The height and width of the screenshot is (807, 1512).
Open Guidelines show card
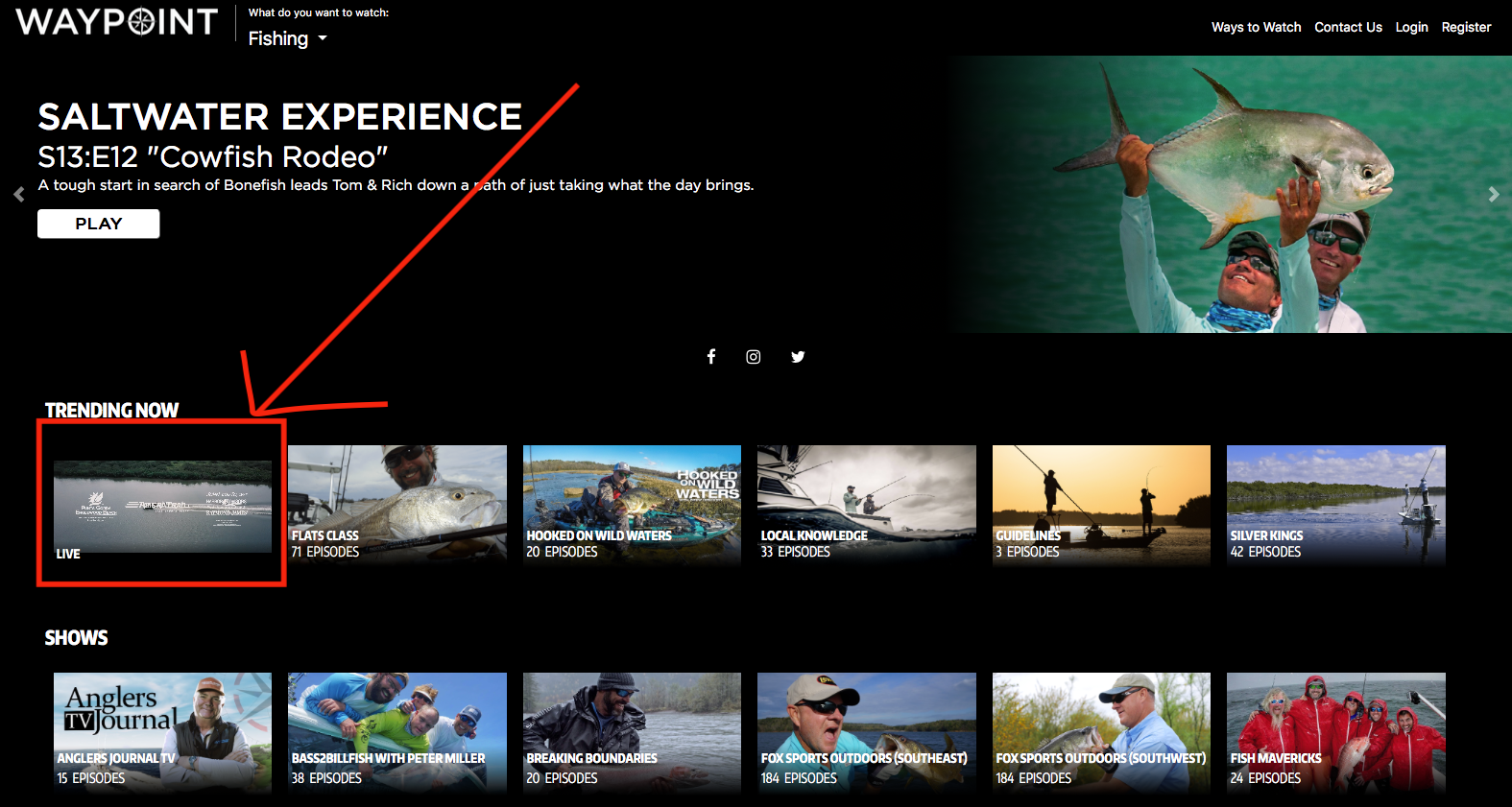coord(1101,507)
